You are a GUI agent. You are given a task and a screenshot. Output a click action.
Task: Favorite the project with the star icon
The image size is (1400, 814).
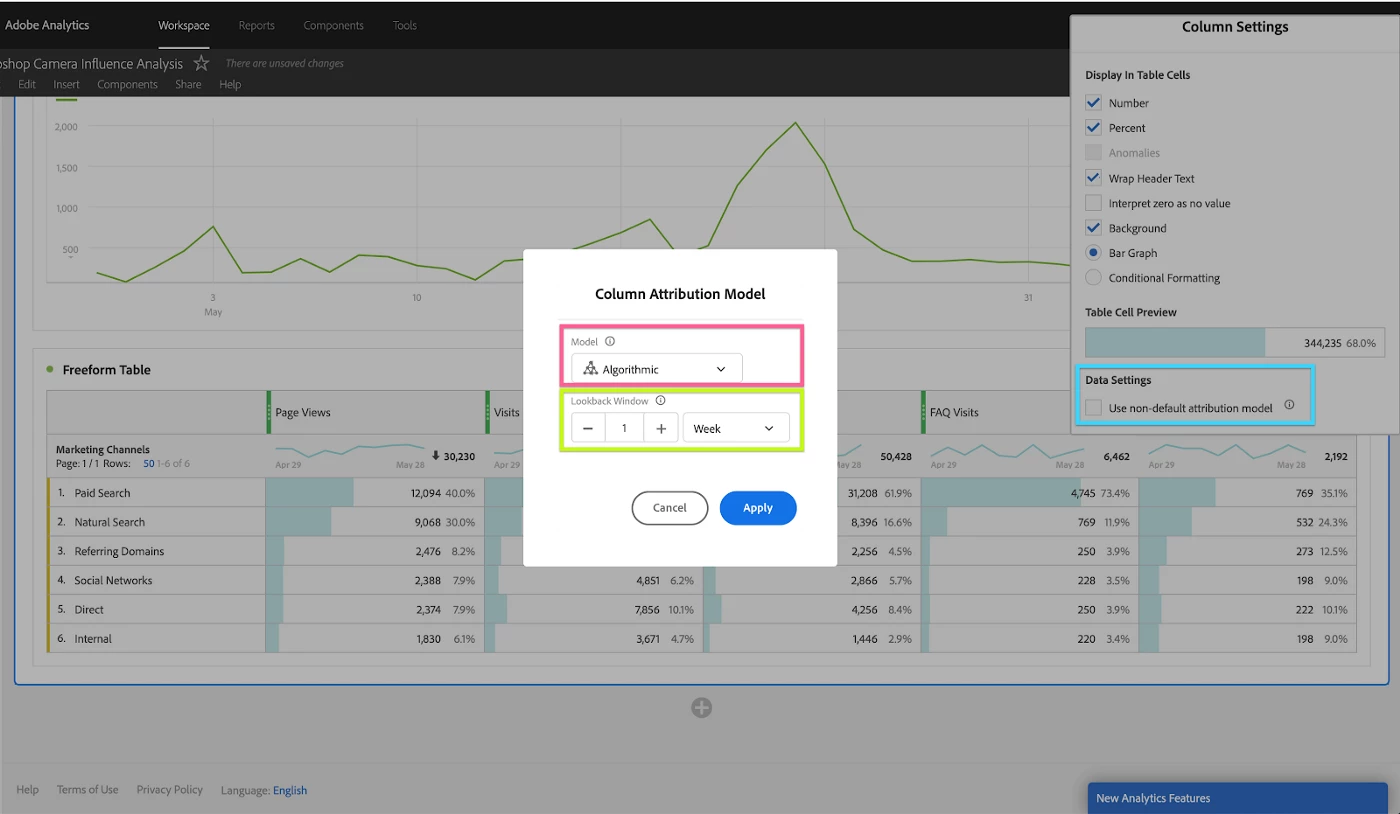pyautogui.click(x=201, y=63)
